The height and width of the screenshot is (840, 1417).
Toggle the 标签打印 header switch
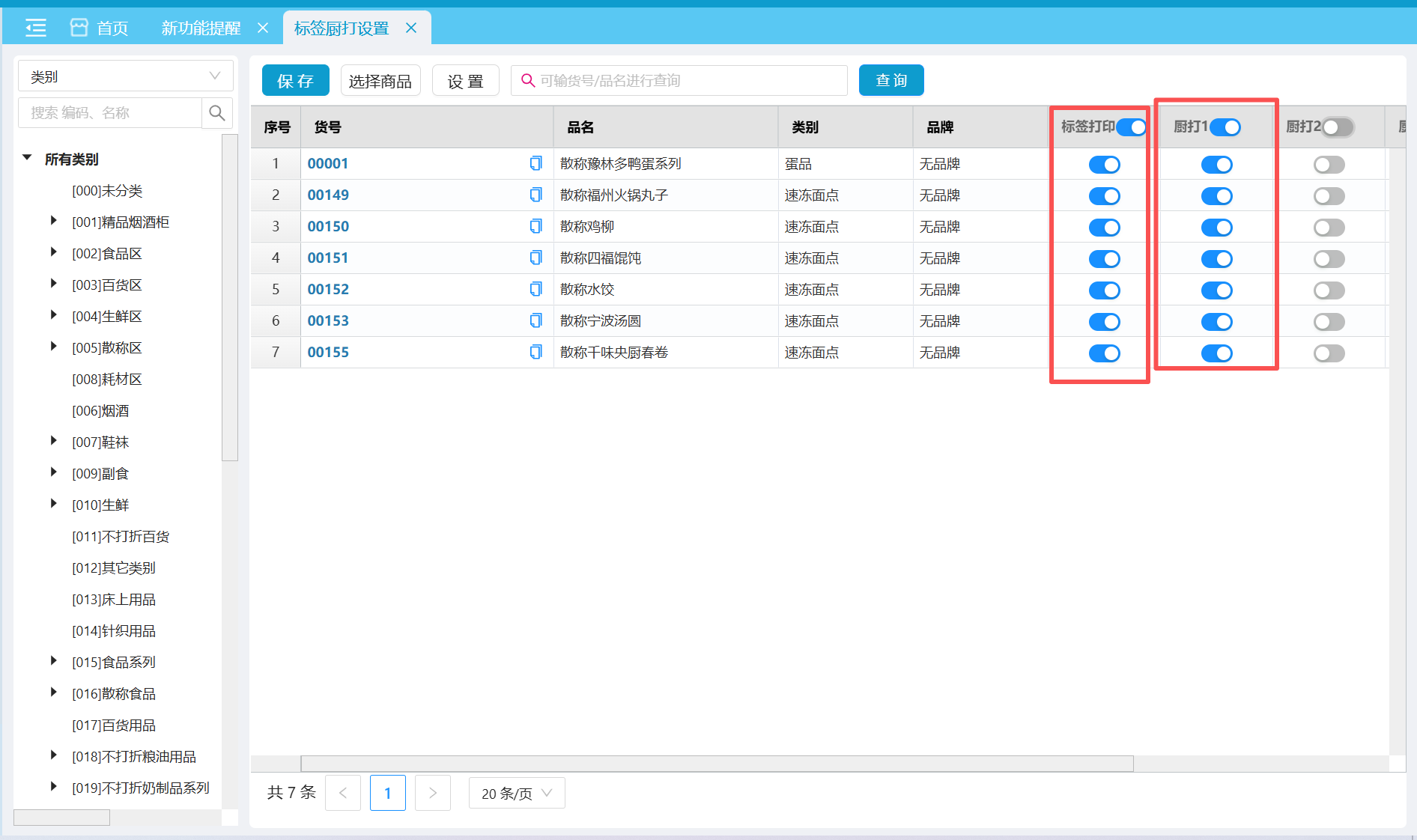(1131, 127)
